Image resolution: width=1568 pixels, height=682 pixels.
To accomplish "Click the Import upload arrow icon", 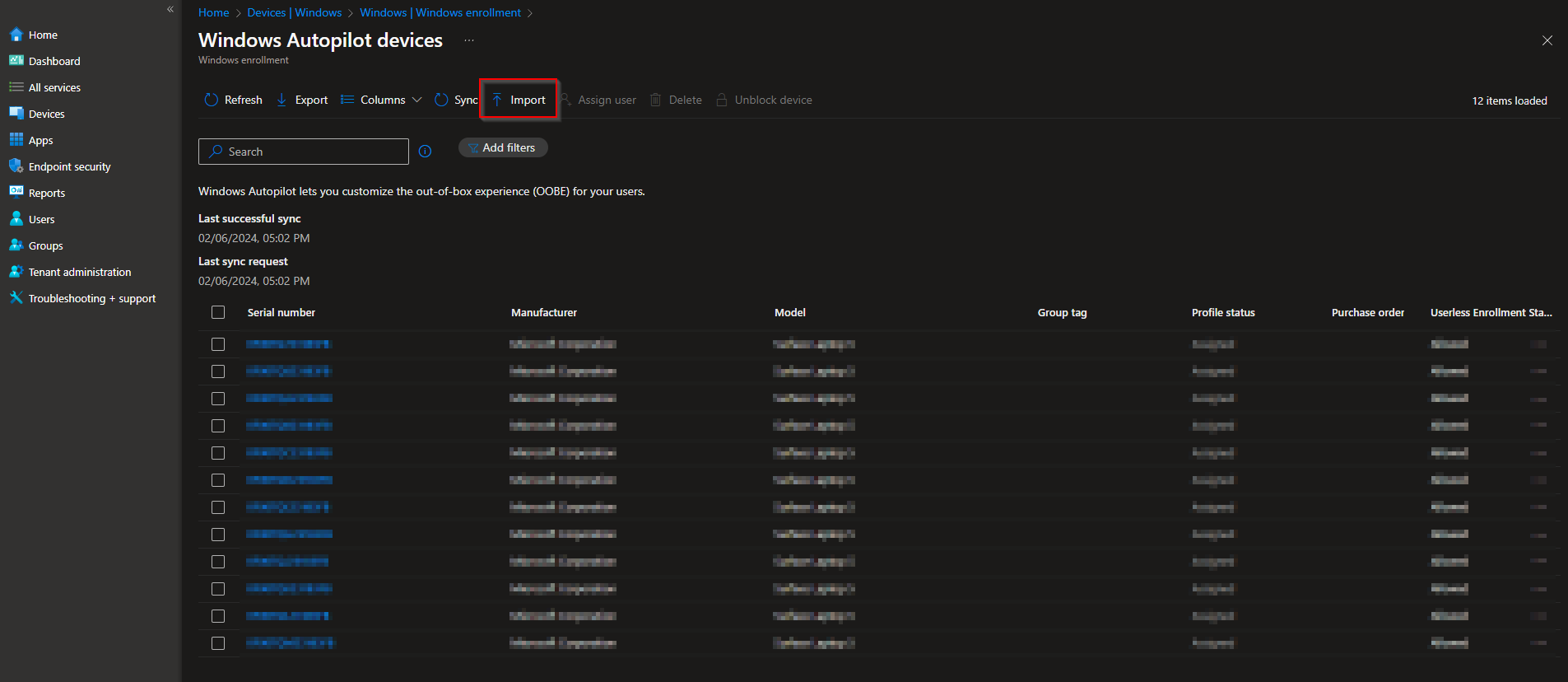I will click(x=497, y=100).
